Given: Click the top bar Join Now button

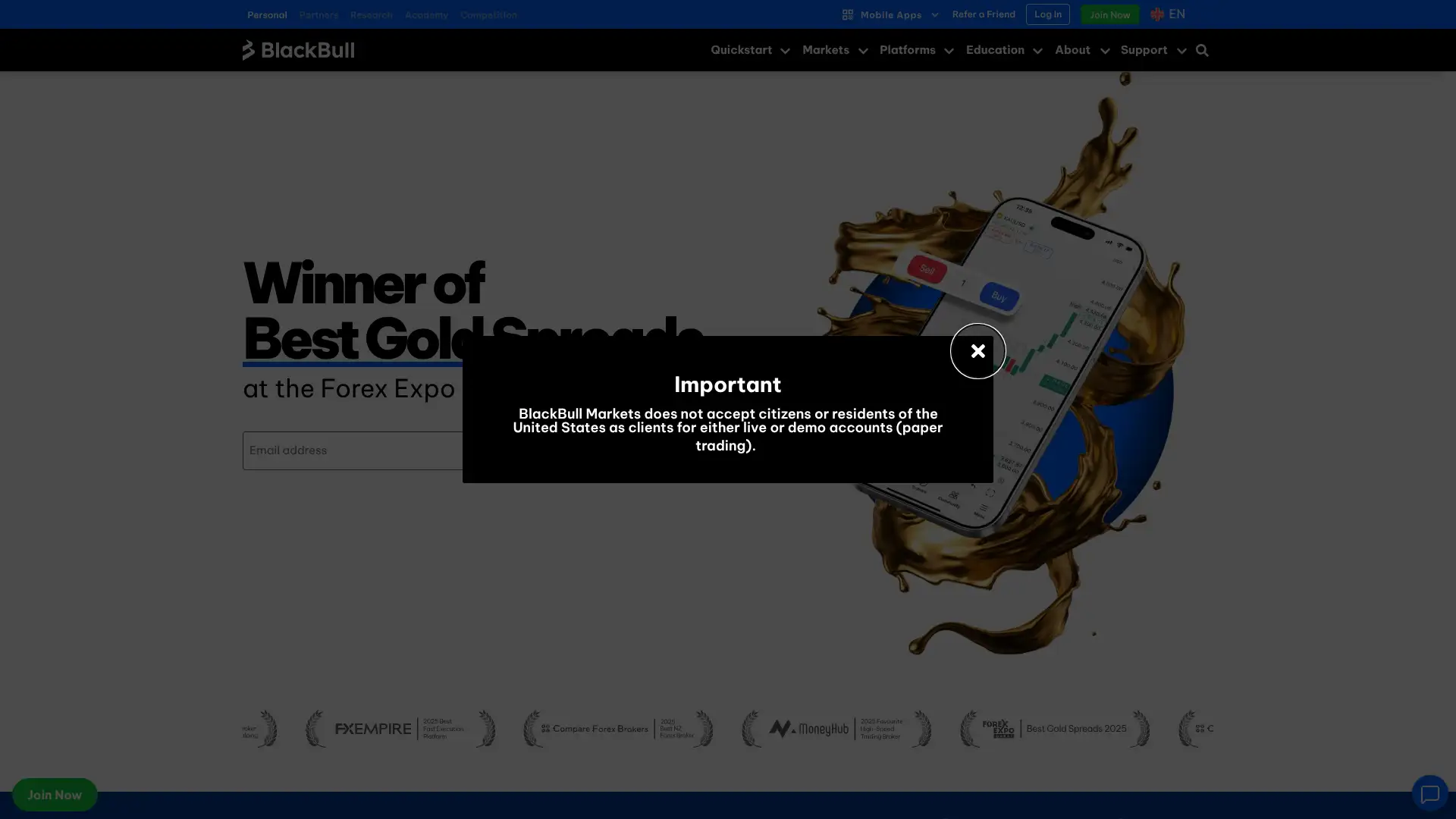Looking at the screenshot, I should point(1110,14).
